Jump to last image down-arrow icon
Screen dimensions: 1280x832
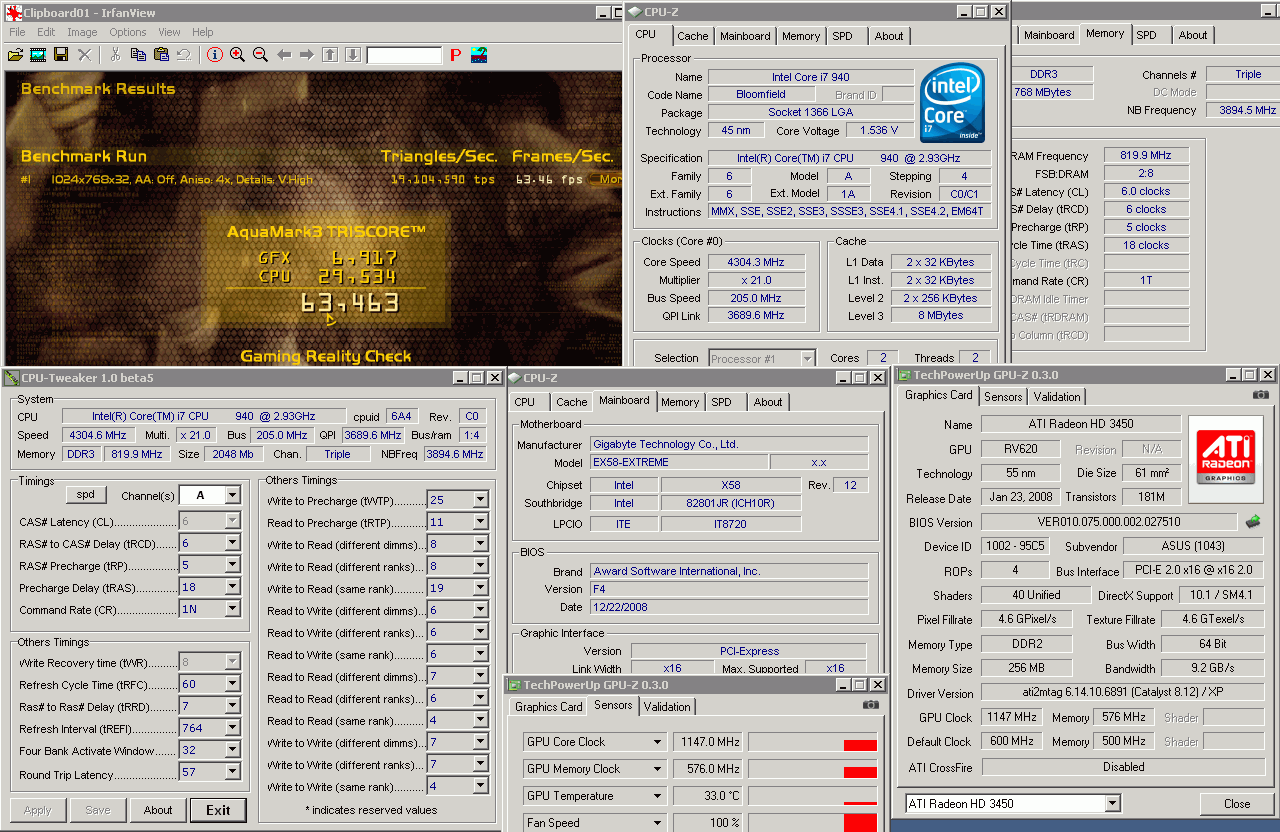(352, 55)
